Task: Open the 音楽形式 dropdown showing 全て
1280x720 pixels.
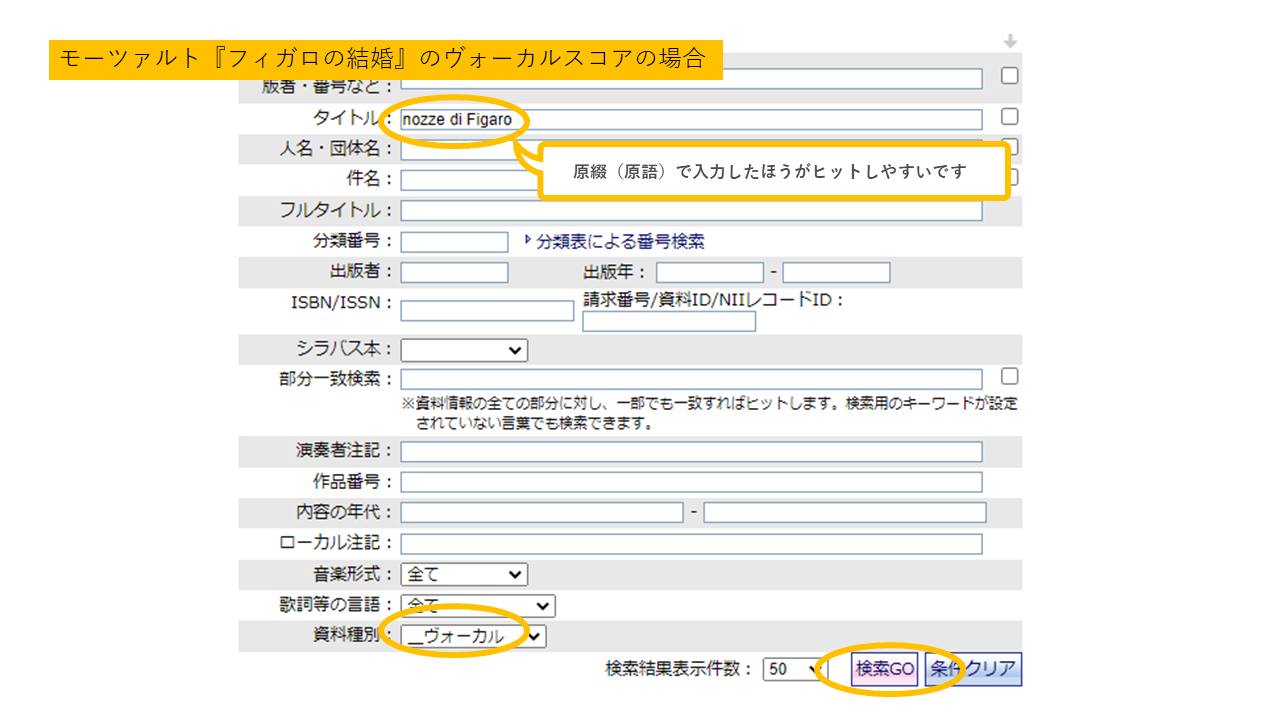Action: point(464,575)
